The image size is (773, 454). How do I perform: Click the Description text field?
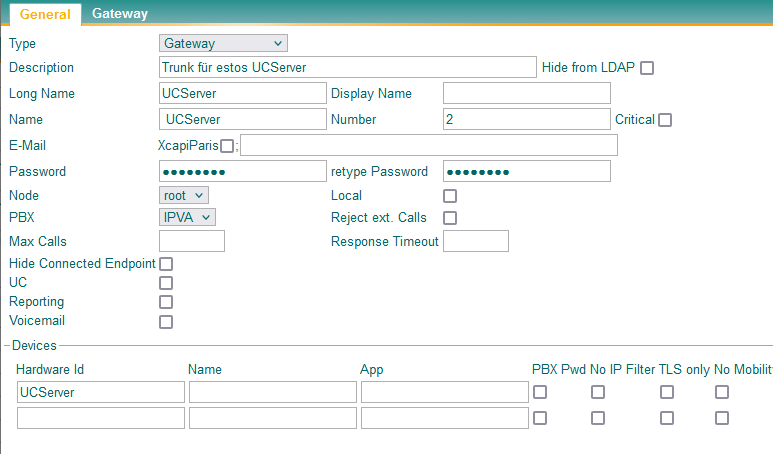pyautogui.click(x=348, y=67)
